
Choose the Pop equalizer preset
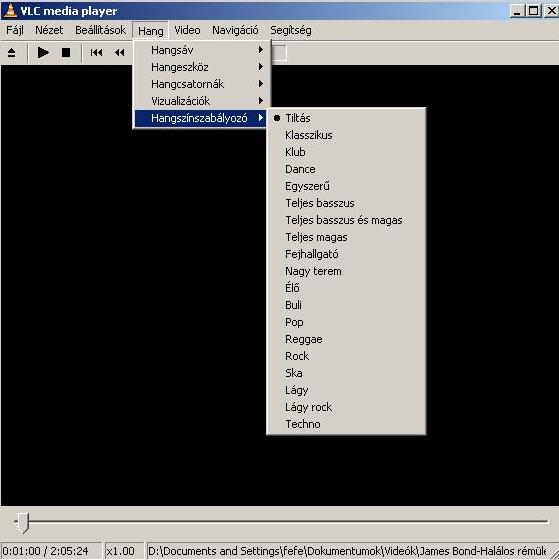(x=346, y=322)
